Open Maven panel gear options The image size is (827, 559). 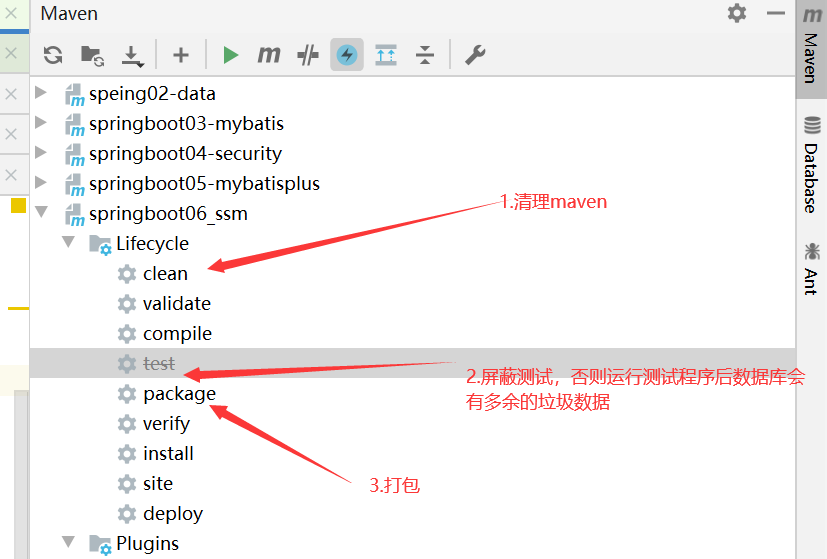(737, 13)
